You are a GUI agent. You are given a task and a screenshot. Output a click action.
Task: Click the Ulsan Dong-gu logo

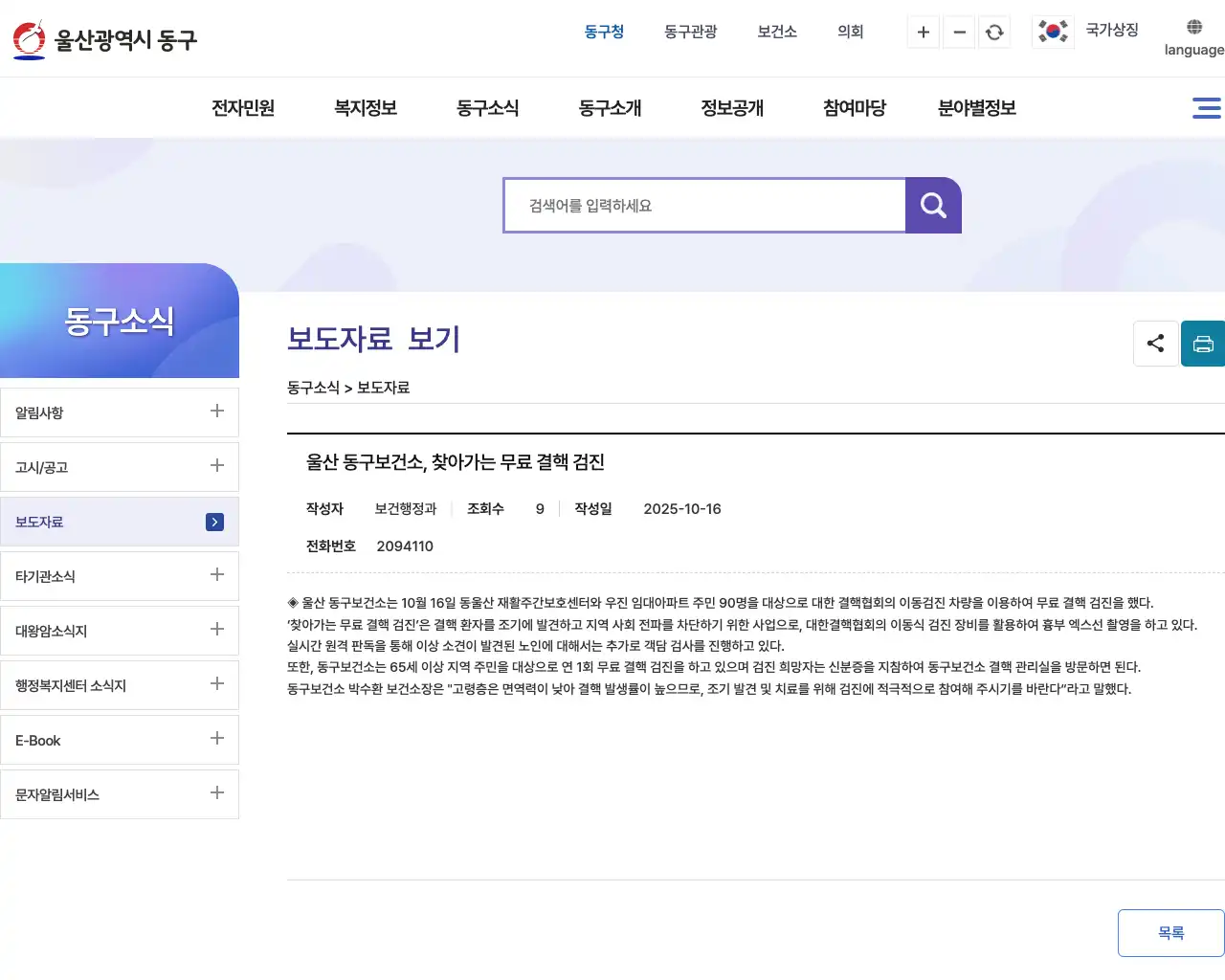point(104,39)
